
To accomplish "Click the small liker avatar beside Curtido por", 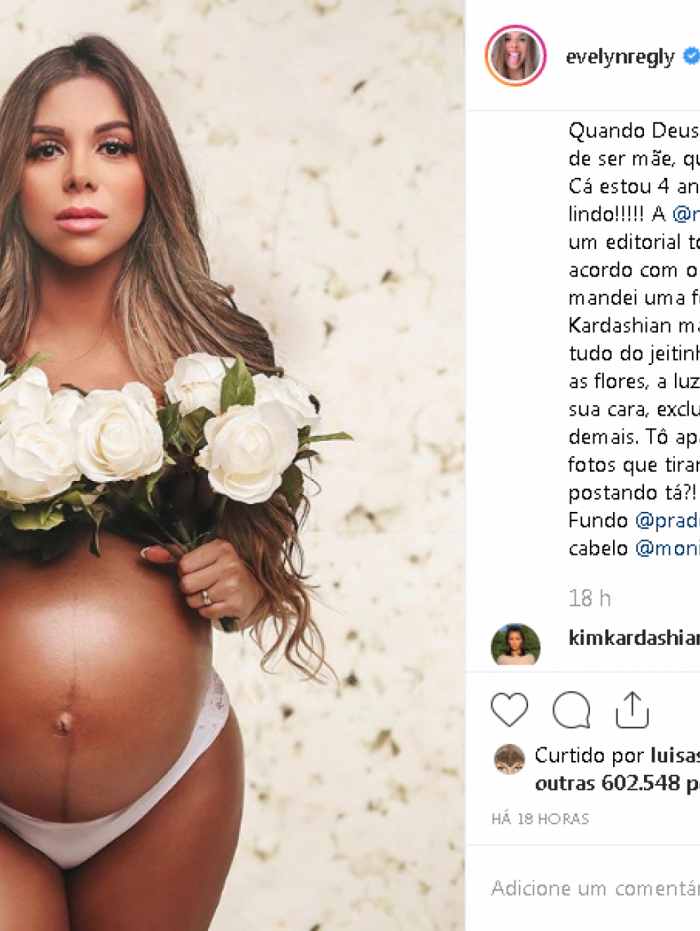I will (509, 759).
